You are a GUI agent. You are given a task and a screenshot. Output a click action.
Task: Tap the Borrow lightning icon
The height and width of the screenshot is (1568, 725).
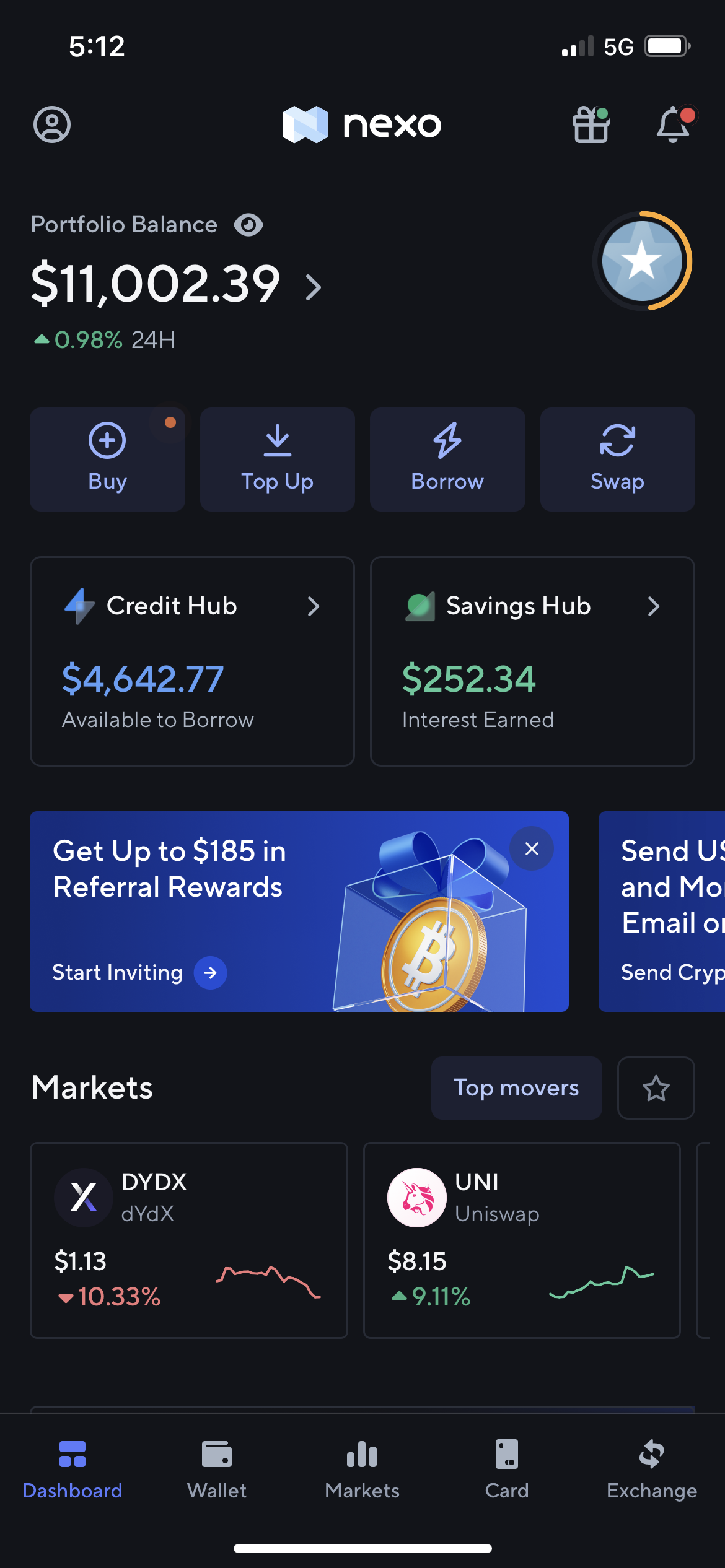447,440
